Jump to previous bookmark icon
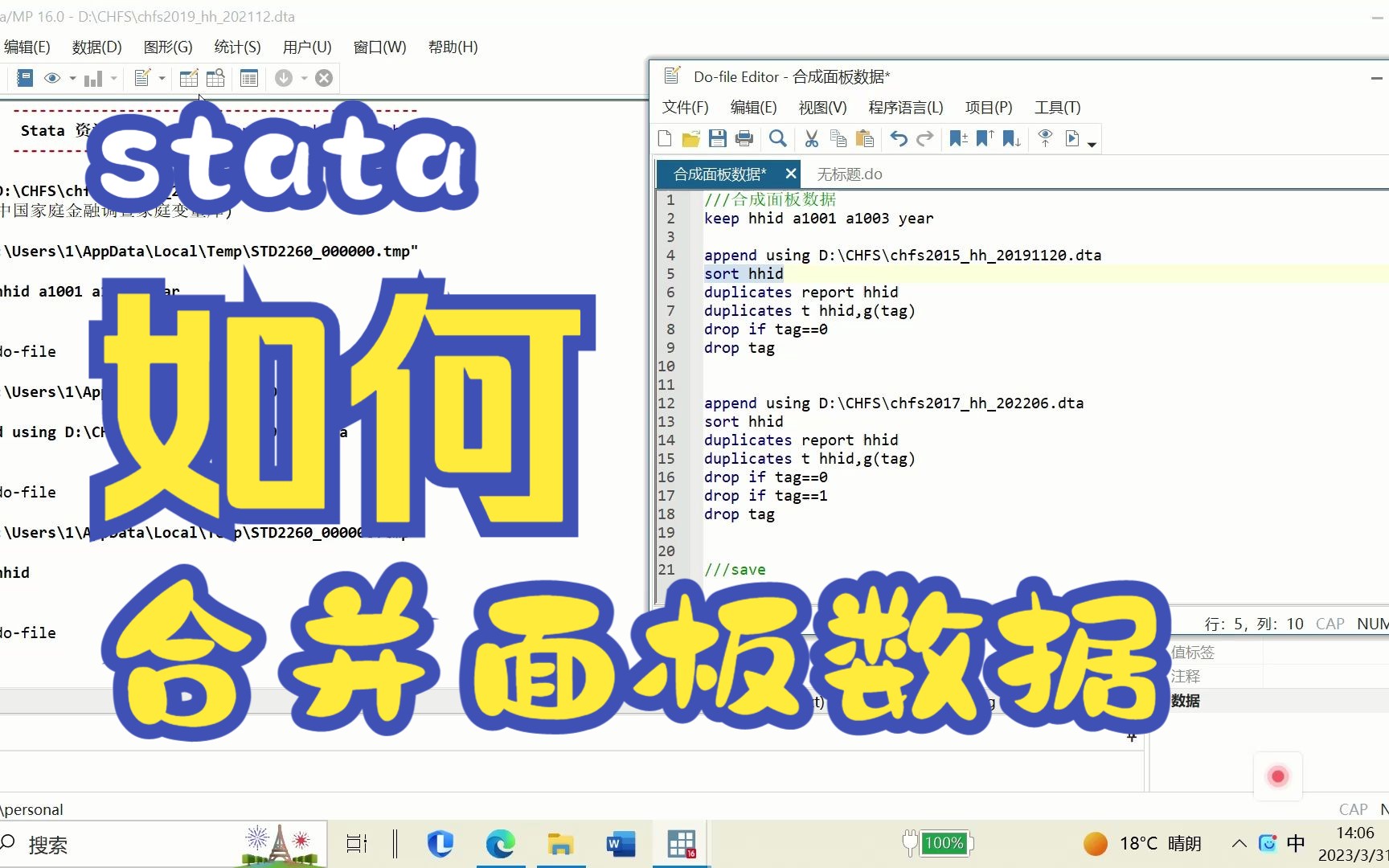Screen dimensions: 1389x868 985,138
